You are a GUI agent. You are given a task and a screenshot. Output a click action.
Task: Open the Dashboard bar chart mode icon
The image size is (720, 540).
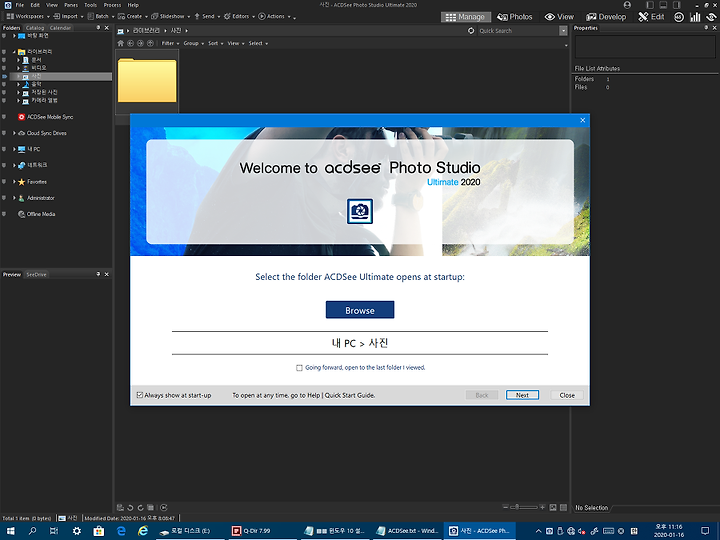click(695, 17)
